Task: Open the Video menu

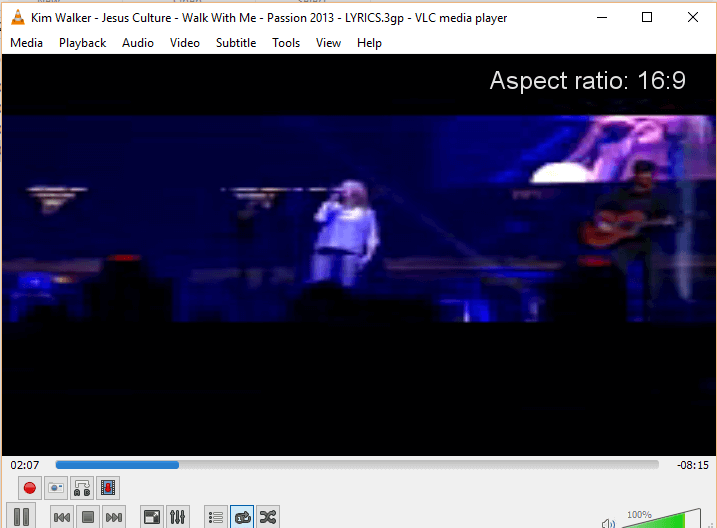Action: pos(185,43)
